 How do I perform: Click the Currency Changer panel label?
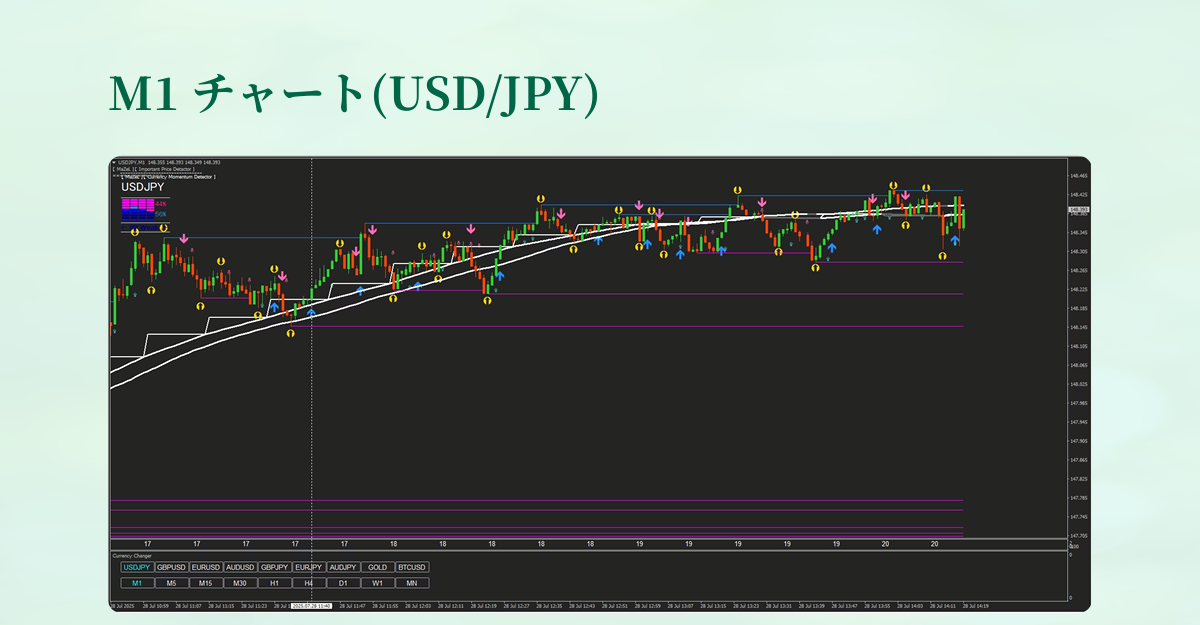coord(132,555)
